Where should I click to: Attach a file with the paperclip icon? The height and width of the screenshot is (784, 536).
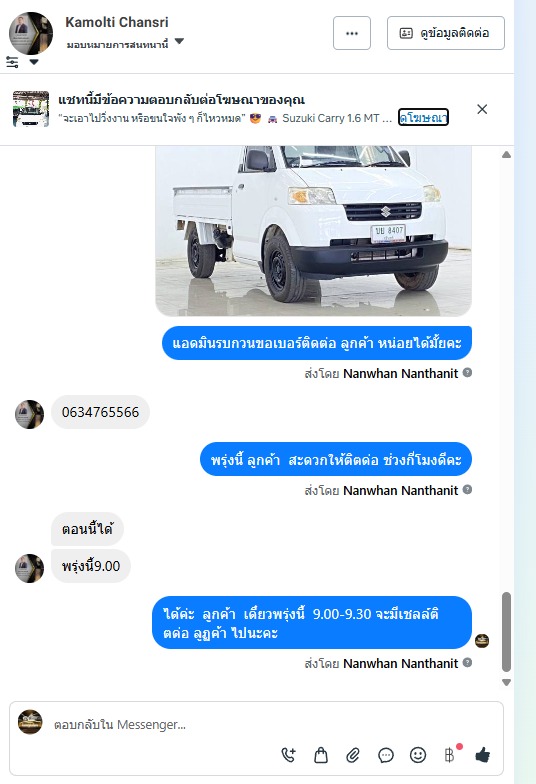(x=353, y=754)
